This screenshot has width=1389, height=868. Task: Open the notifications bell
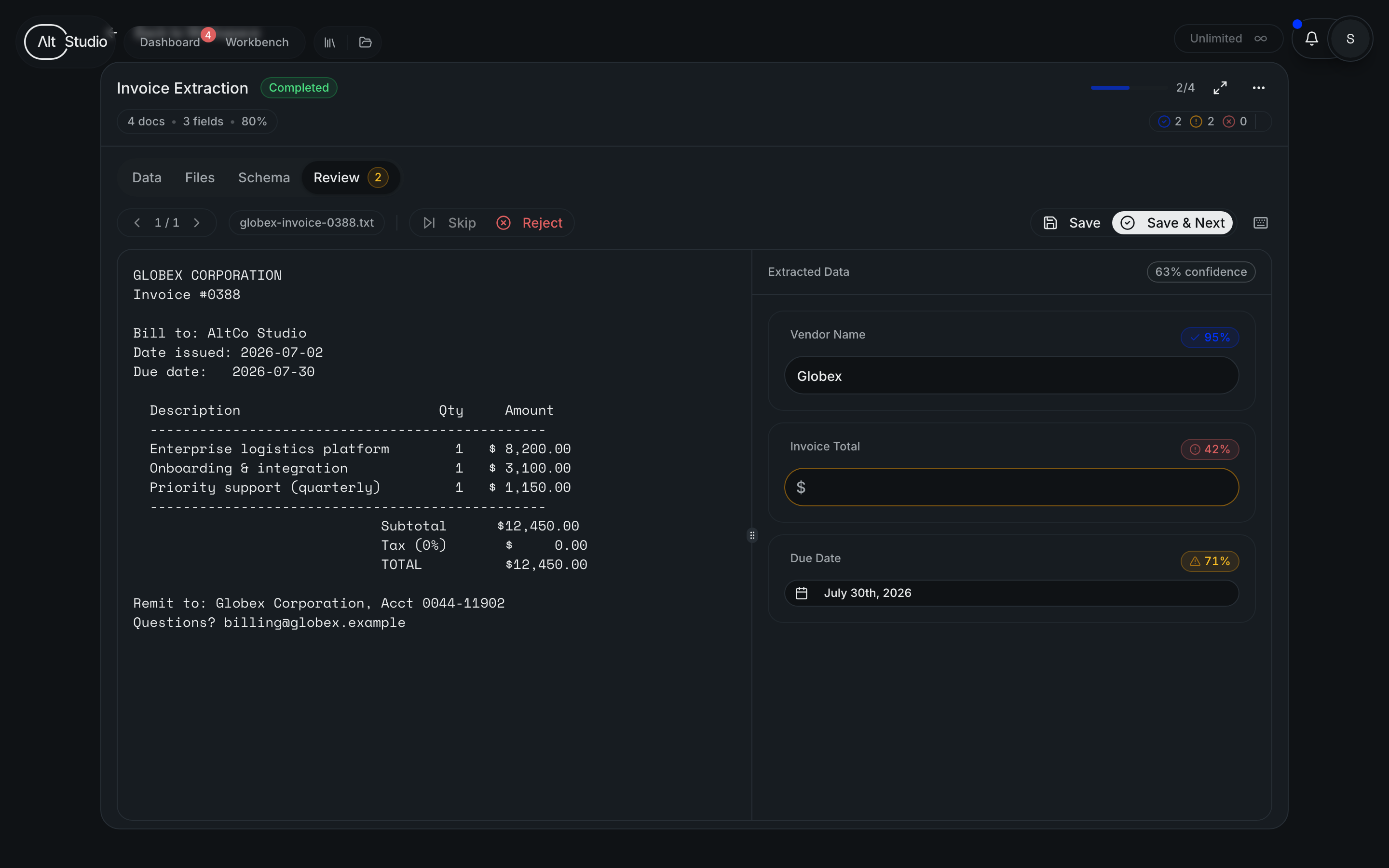(1311, 39)
